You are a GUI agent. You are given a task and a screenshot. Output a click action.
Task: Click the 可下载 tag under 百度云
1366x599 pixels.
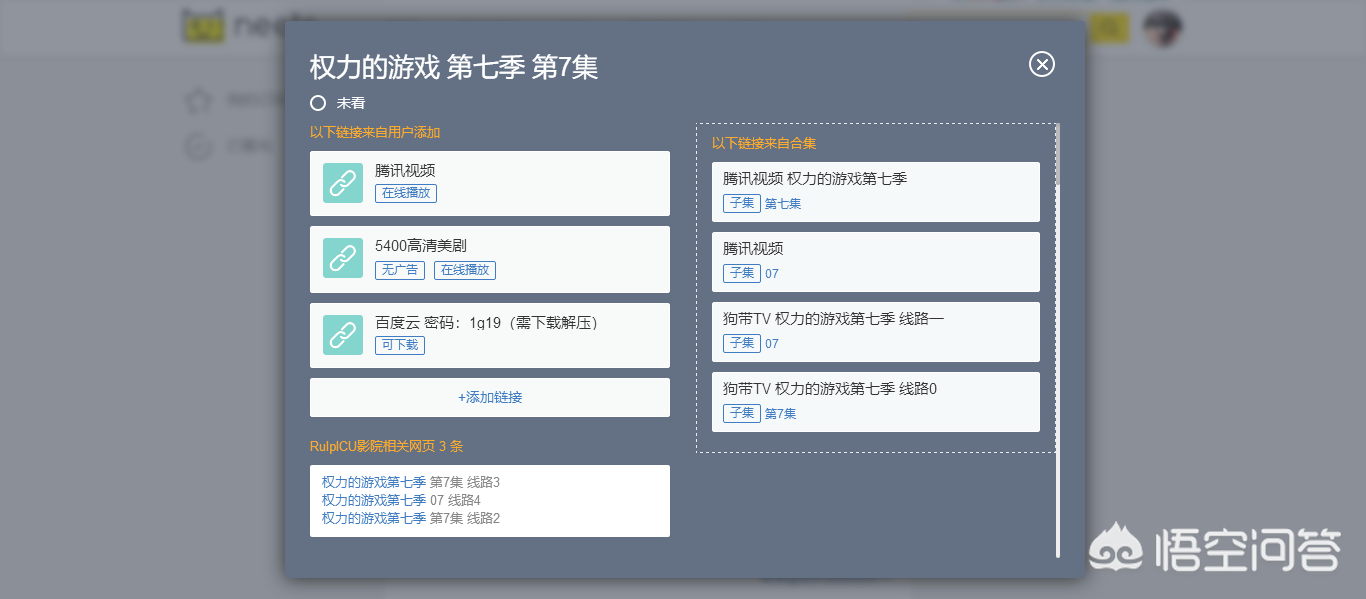point(400,345)
